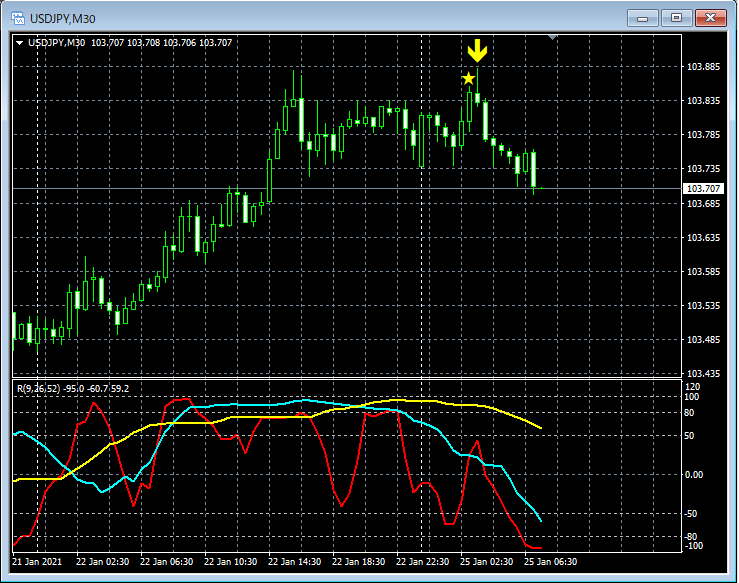This screenshot has width=739, height=583.
Task: Click the 22 Jan 02:30 time label
Action: [102, 562]
